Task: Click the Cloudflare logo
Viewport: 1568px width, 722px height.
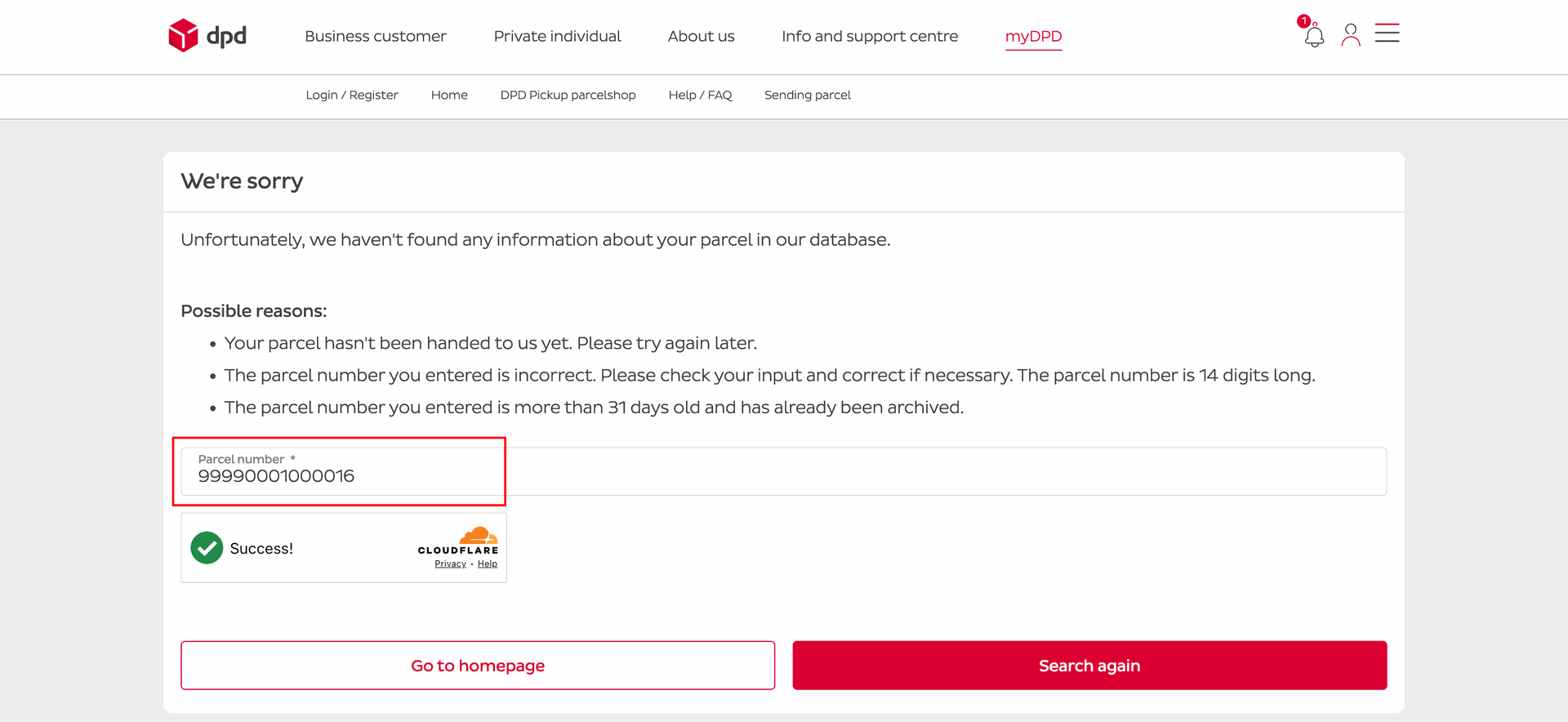Action: pos(458,541)
